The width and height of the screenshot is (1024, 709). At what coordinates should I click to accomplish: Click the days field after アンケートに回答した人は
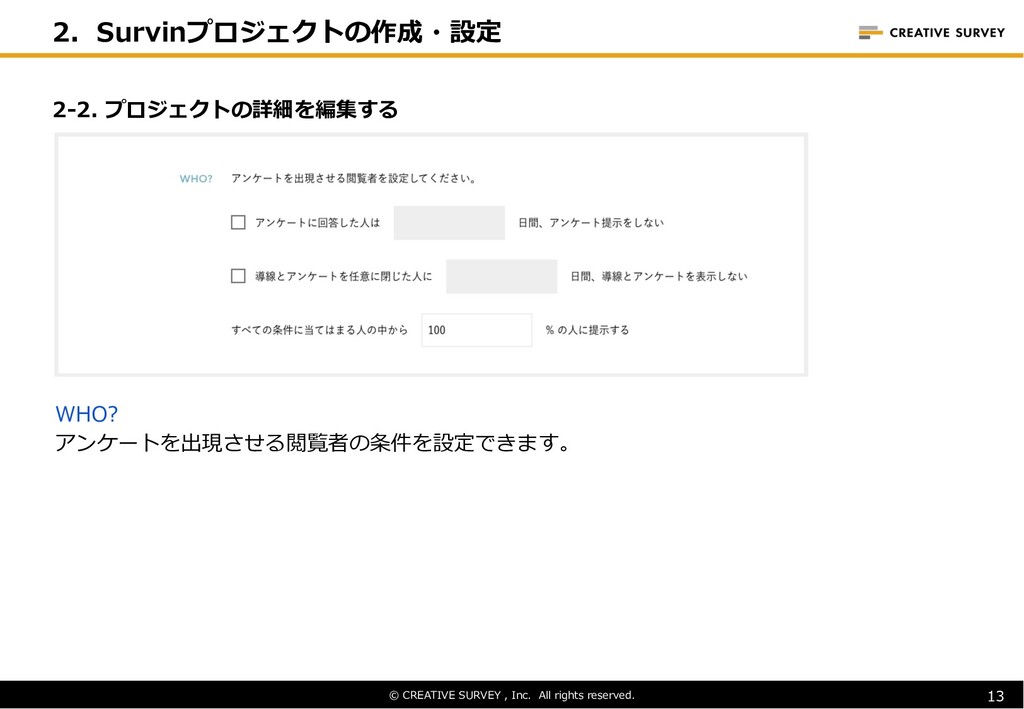(x=449, y=223)
